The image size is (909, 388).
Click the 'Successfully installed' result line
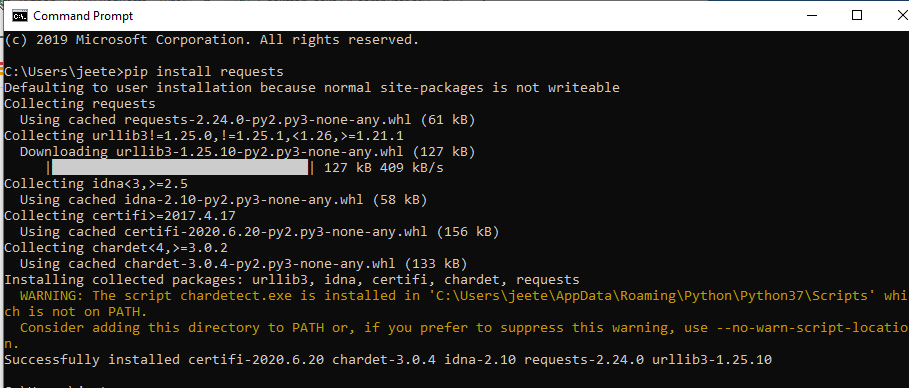tap(388, 360)
